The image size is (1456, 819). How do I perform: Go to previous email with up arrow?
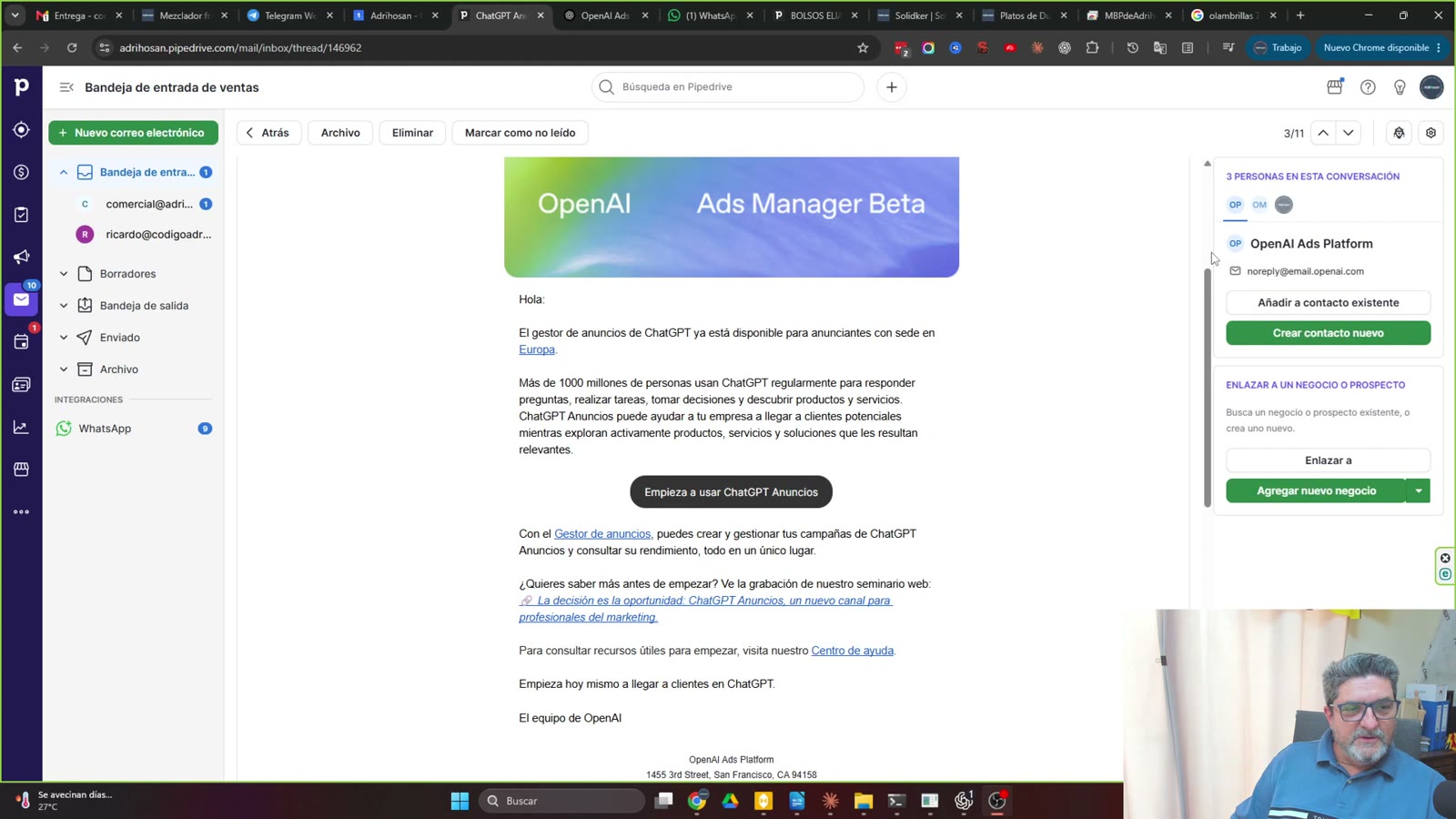click(1323, 133)
